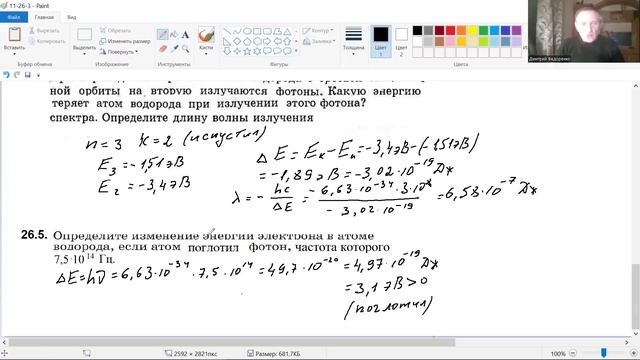Image resolution: width=640 pixels, height=360 pixels.
Task: Pick the yellow color swatch
Action: tap(472, 31)
